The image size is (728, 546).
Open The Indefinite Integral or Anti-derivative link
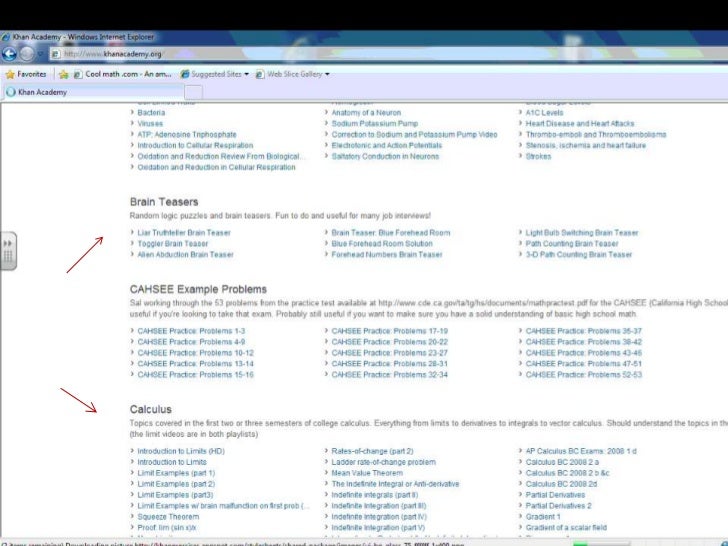(395, 484)
